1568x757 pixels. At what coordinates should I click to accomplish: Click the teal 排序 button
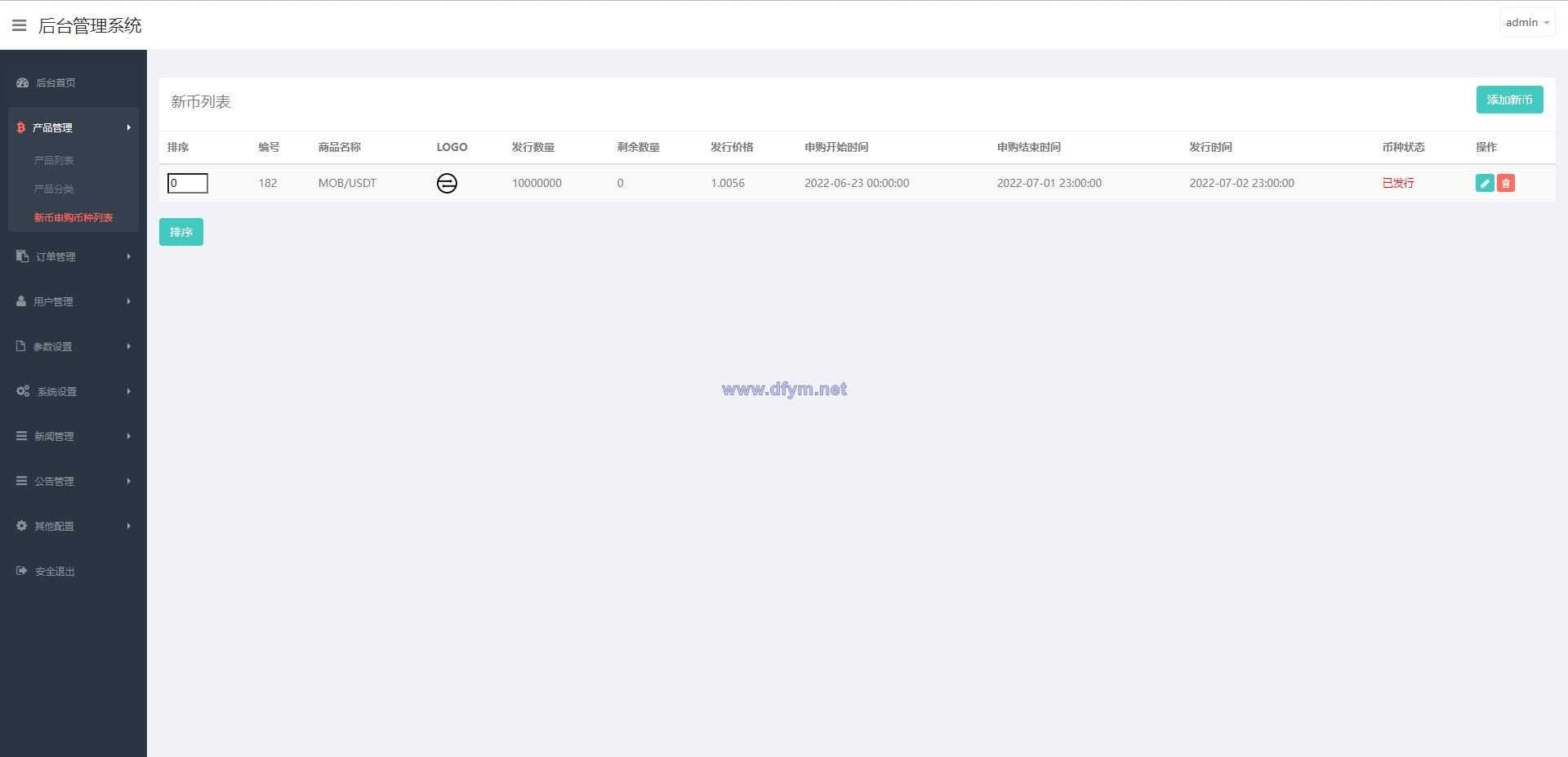[181, 232]
